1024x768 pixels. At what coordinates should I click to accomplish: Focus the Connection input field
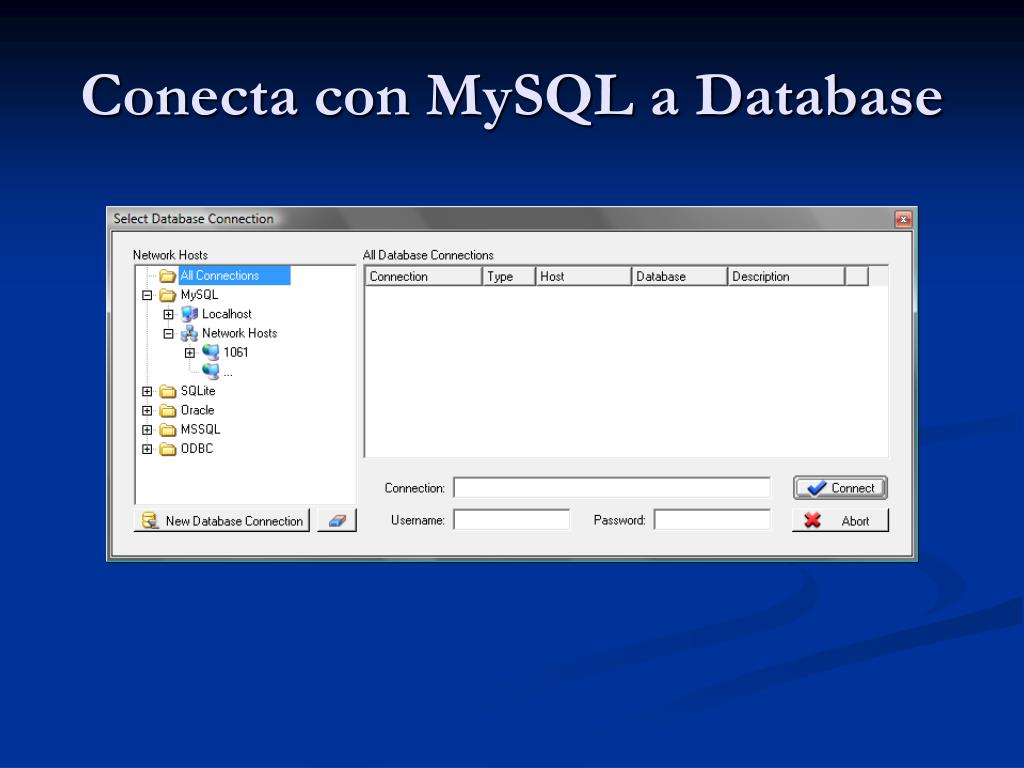(x=612, y=488)
